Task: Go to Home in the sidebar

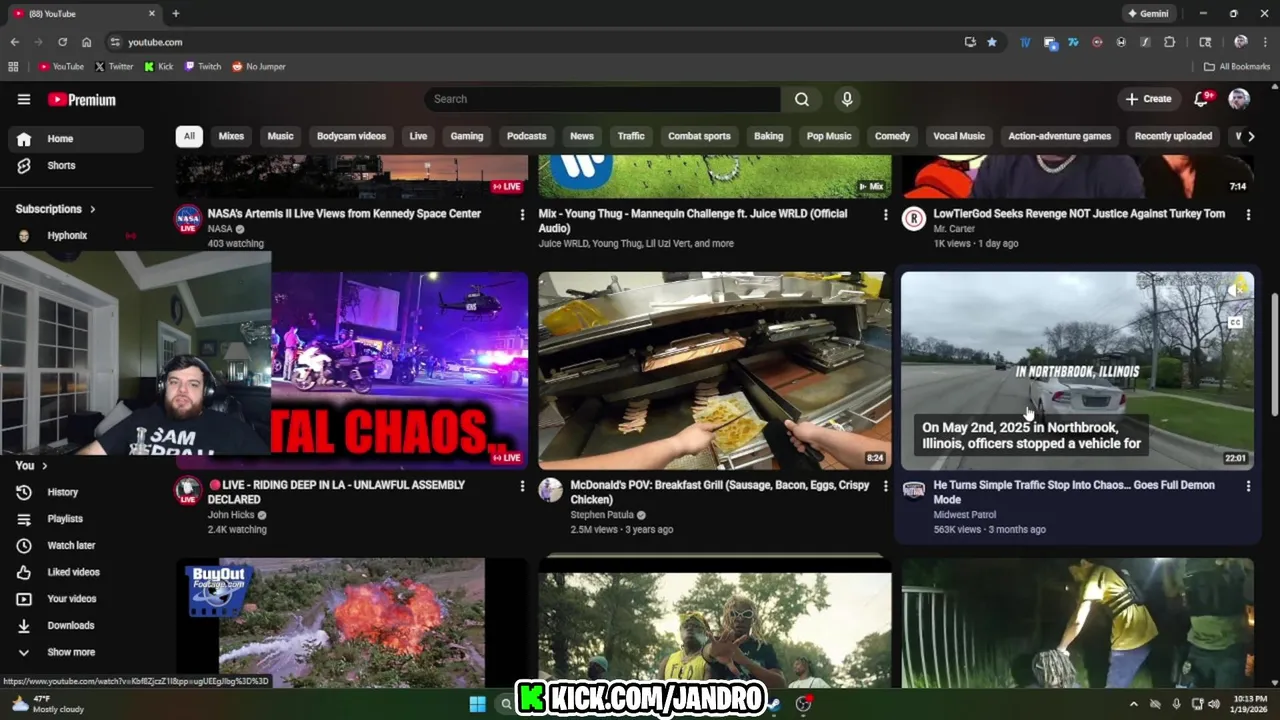Action: click(76, 139)
